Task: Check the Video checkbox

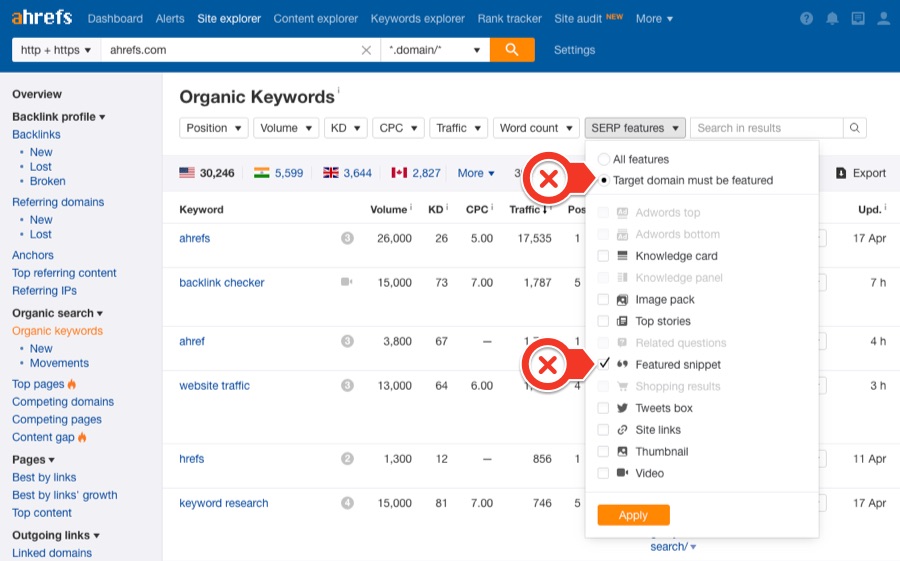Action: 603,473
